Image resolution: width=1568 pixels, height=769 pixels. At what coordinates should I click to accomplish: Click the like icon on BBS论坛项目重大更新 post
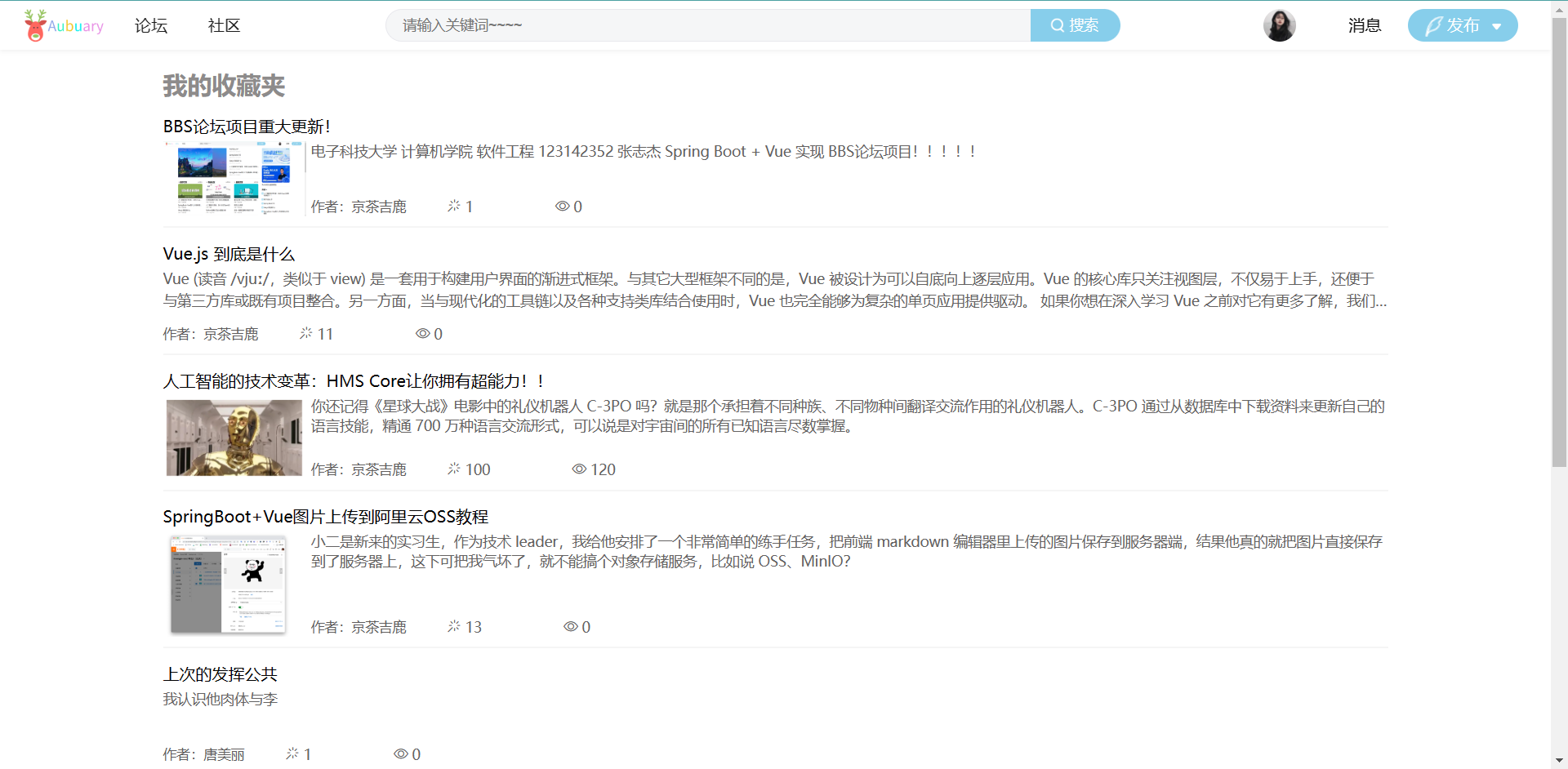click(454, 206)
